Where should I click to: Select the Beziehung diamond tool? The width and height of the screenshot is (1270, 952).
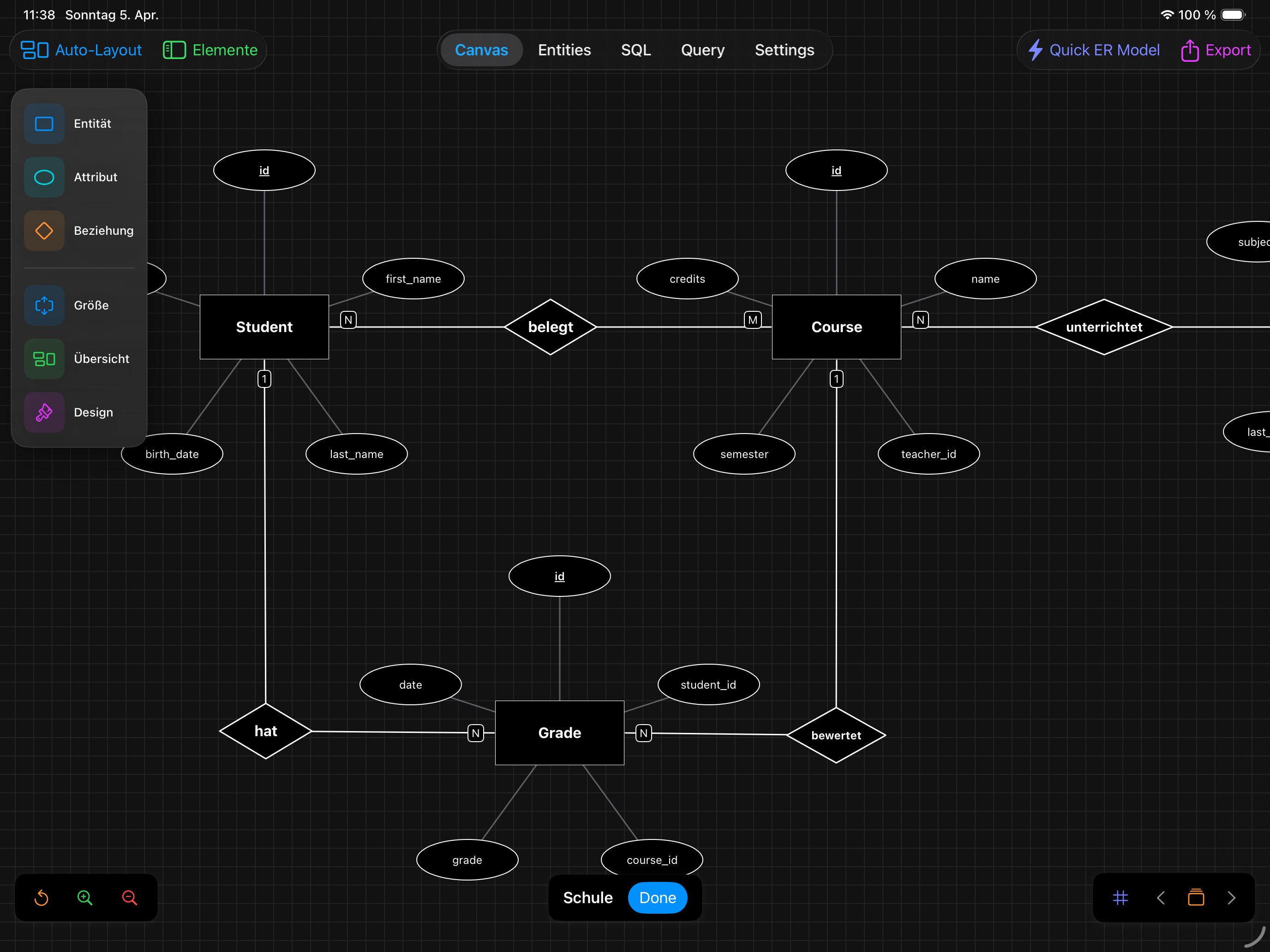(44, 230)
